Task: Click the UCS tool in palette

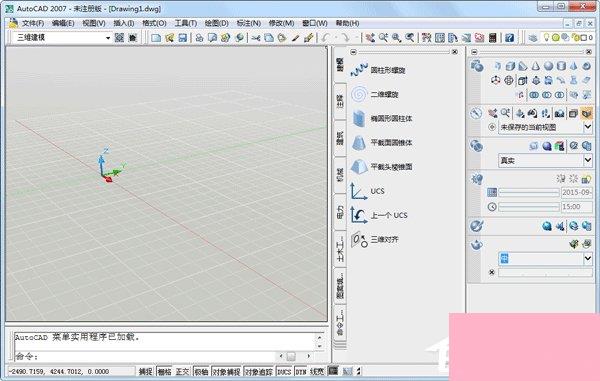Action: click(367, 191)
